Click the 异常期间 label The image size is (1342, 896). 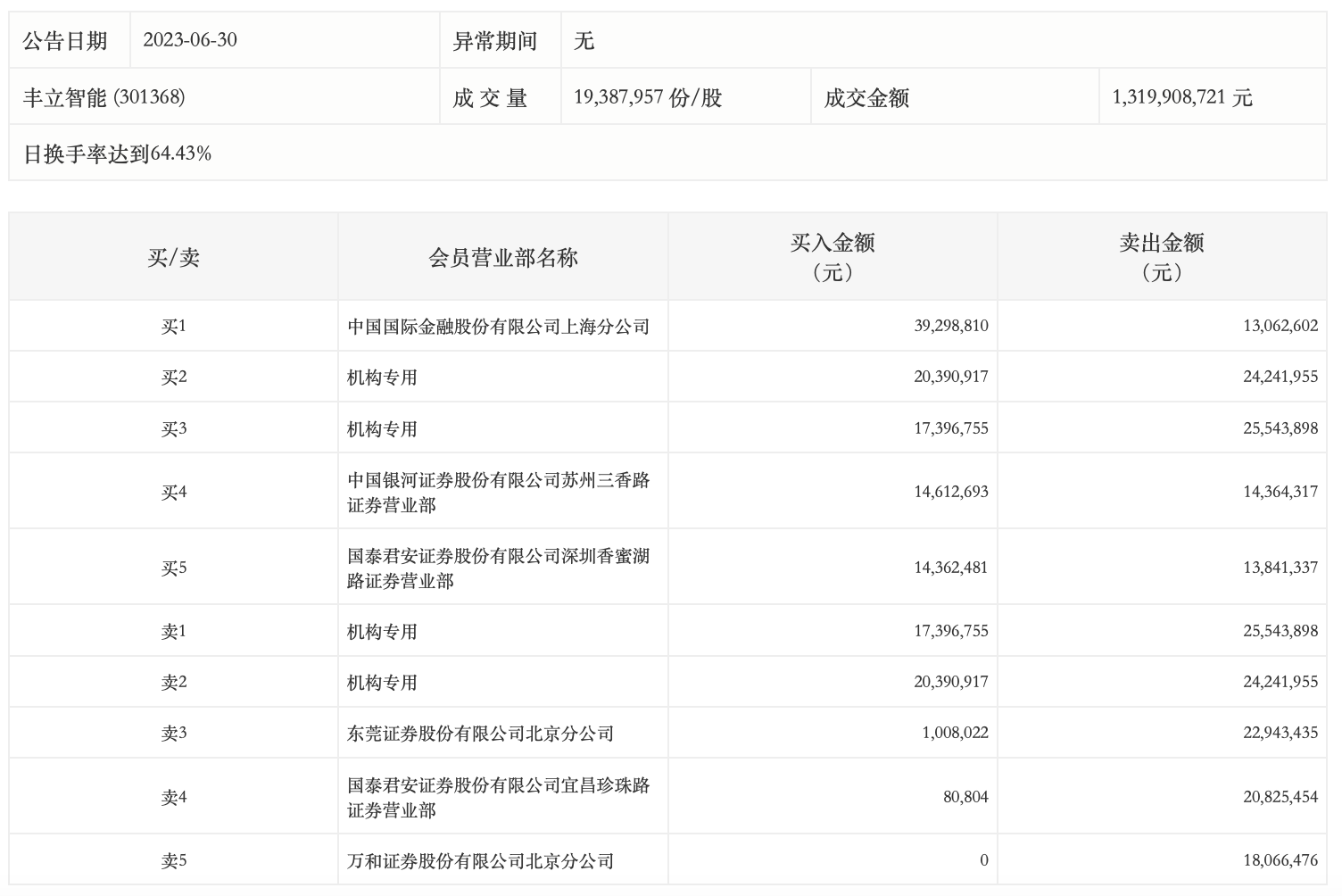pos(495,41)
